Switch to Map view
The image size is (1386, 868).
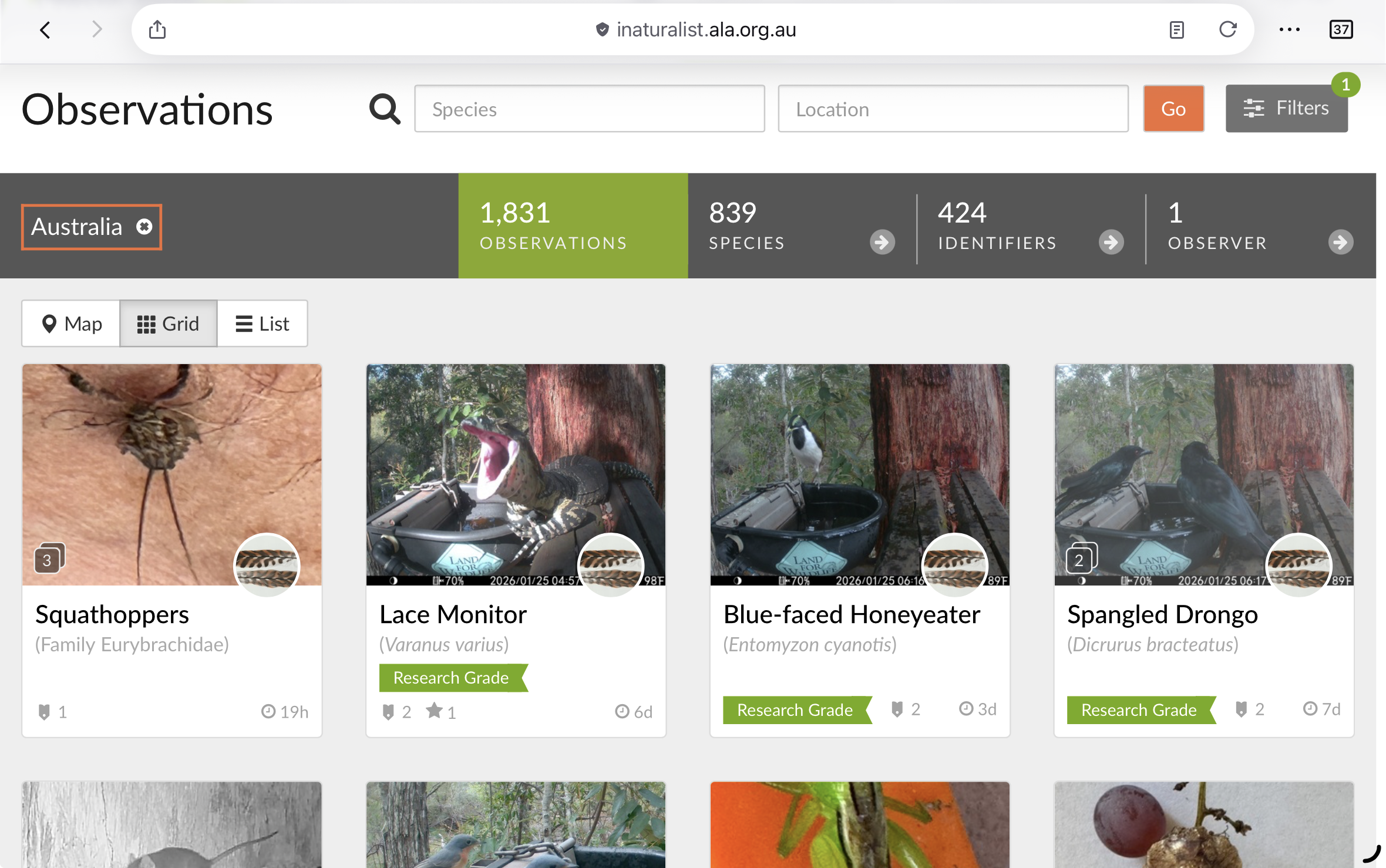click(x=71, y=324)
